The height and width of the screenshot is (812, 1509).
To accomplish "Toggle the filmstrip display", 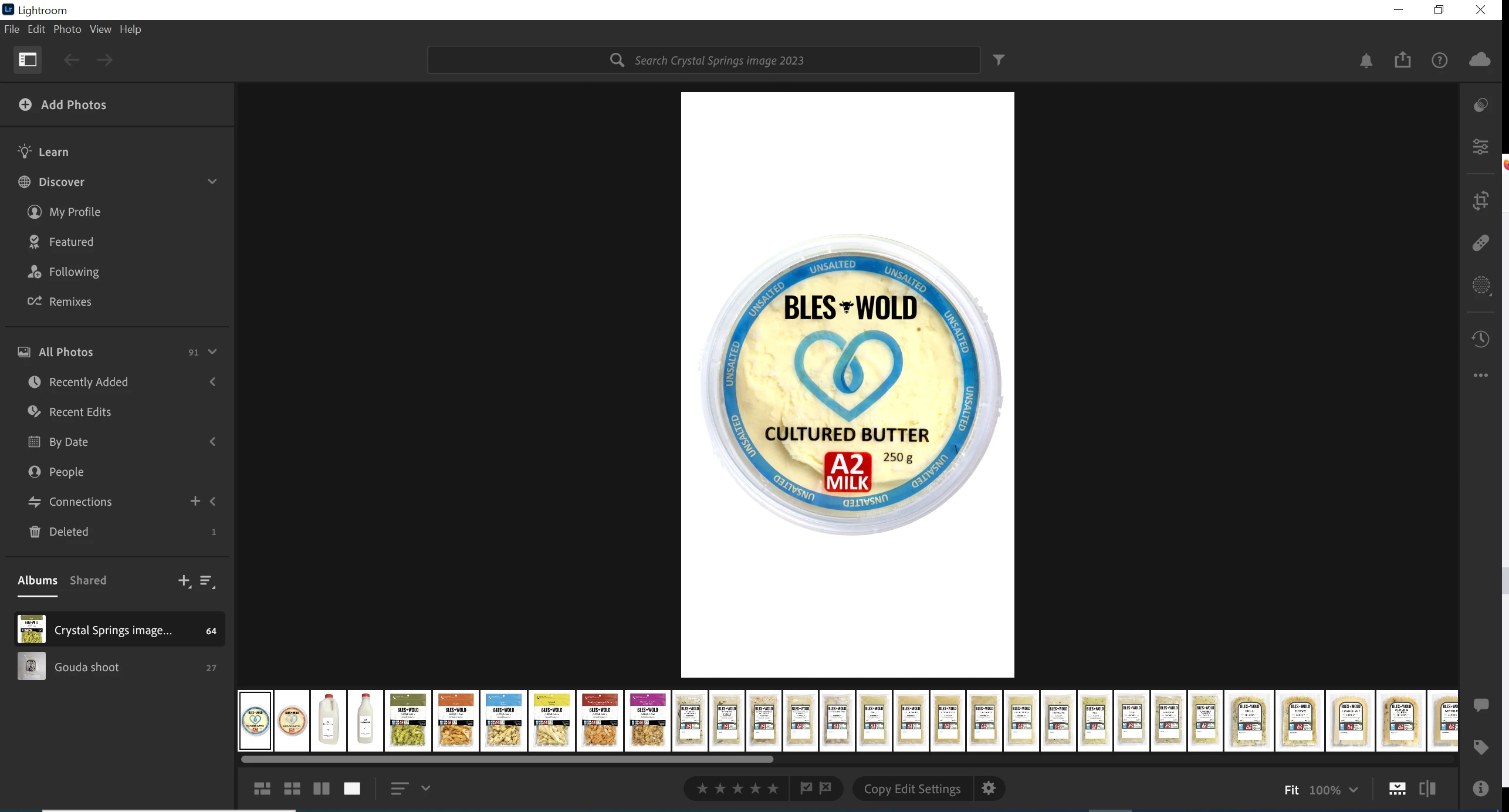I will (1397, 789).
